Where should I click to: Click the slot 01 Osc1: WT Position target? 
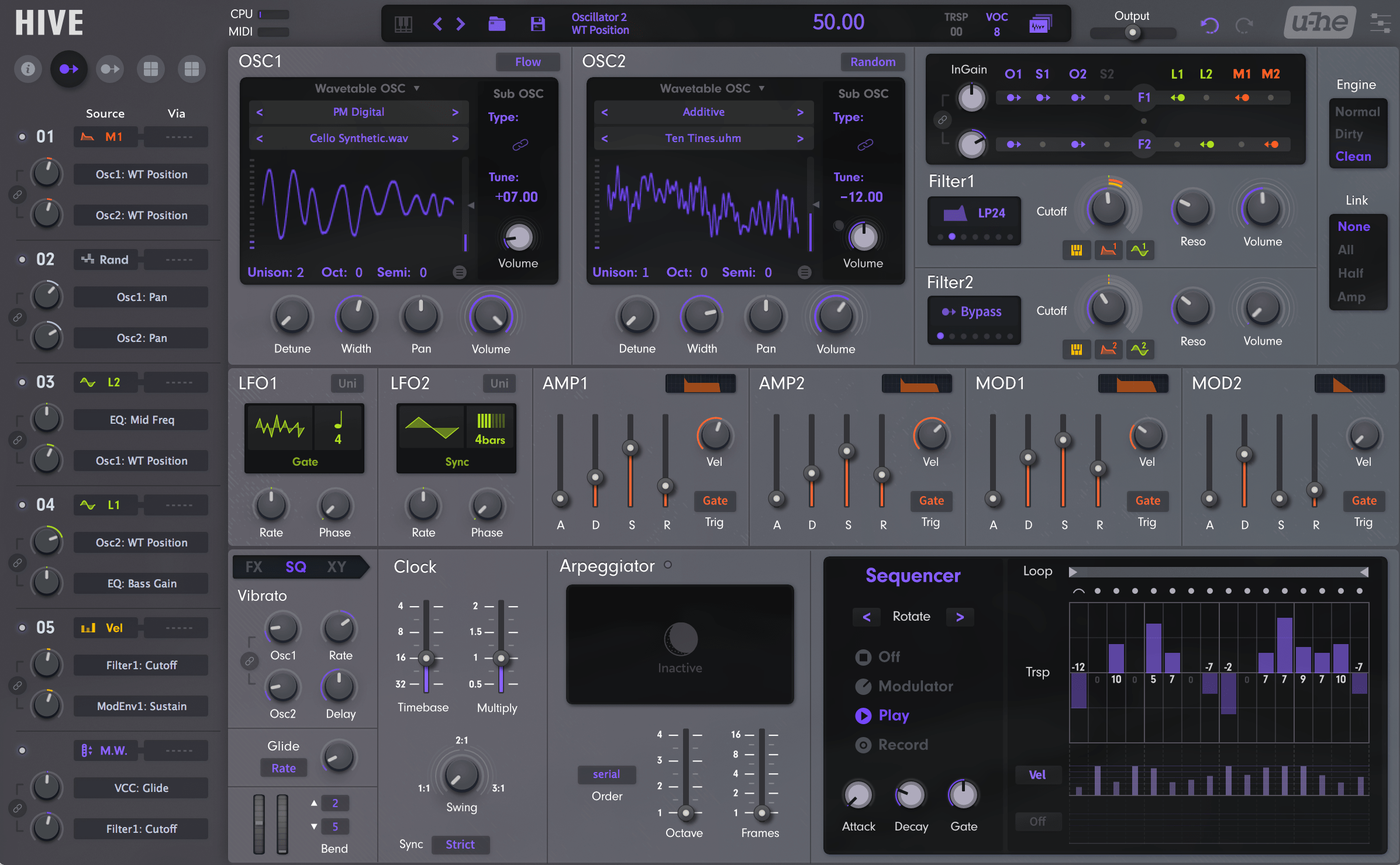[141, 174]
